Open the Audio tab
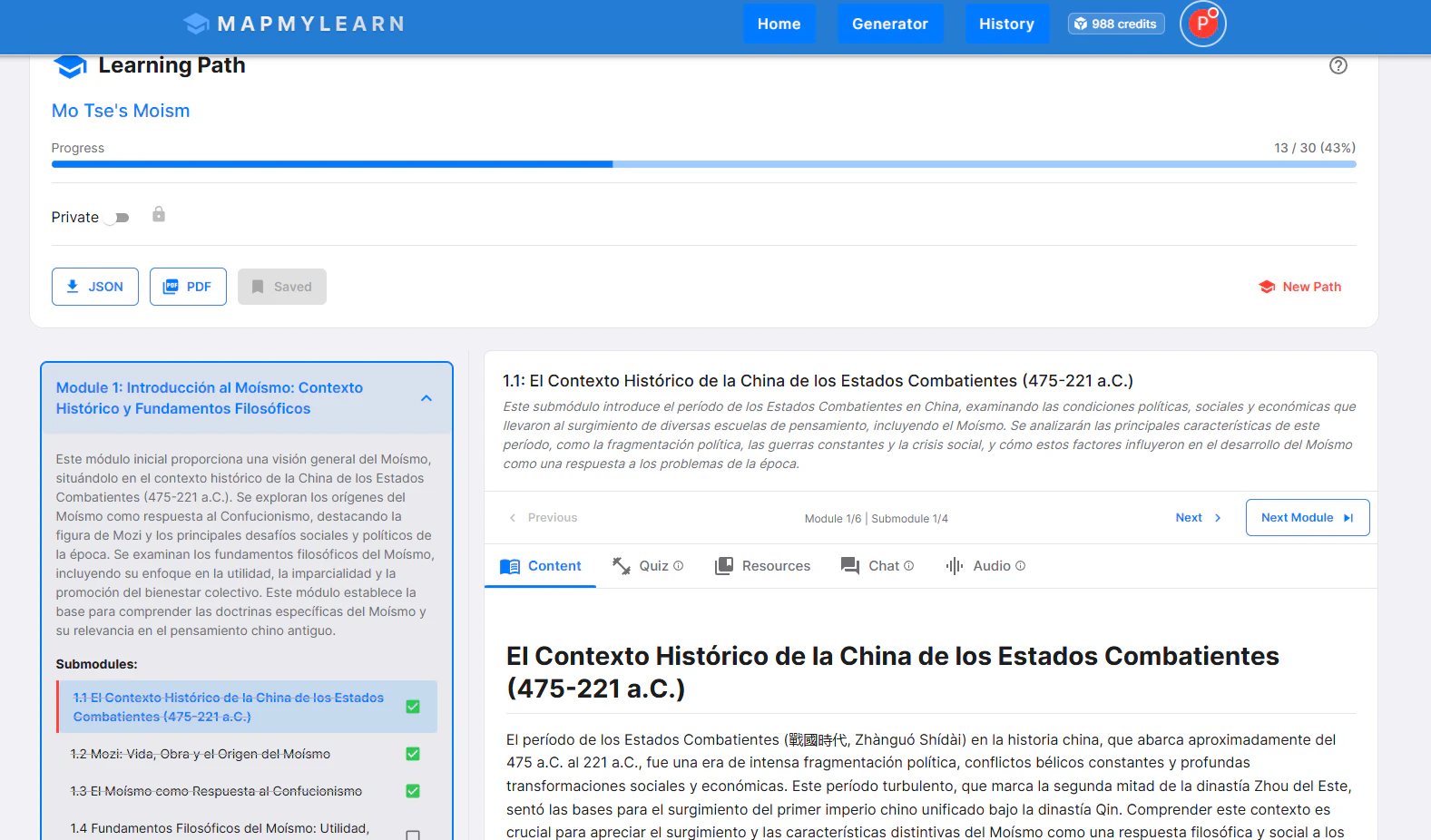 [x=985, y=566]
